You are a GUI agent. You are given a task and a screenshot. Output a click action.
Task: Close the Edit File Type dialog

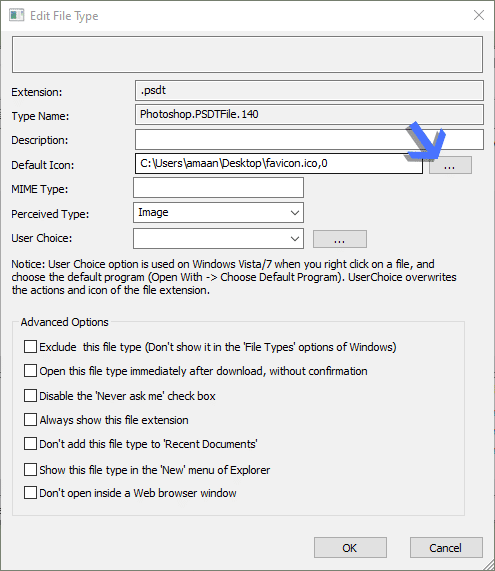tap(479, 15)
